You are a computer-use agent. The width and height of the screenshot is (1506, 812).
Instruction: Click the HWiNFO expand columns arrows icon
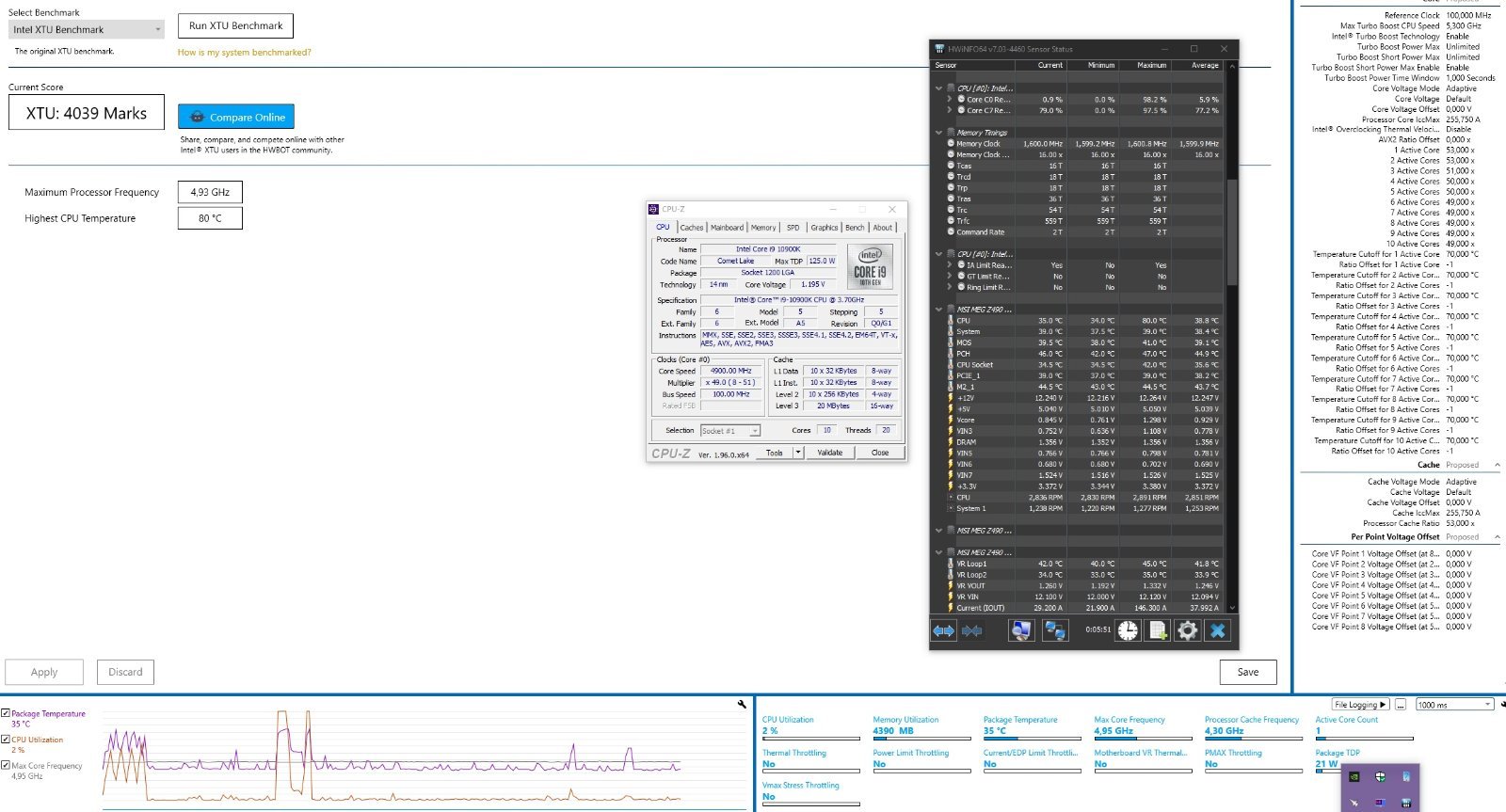point(943,630)
